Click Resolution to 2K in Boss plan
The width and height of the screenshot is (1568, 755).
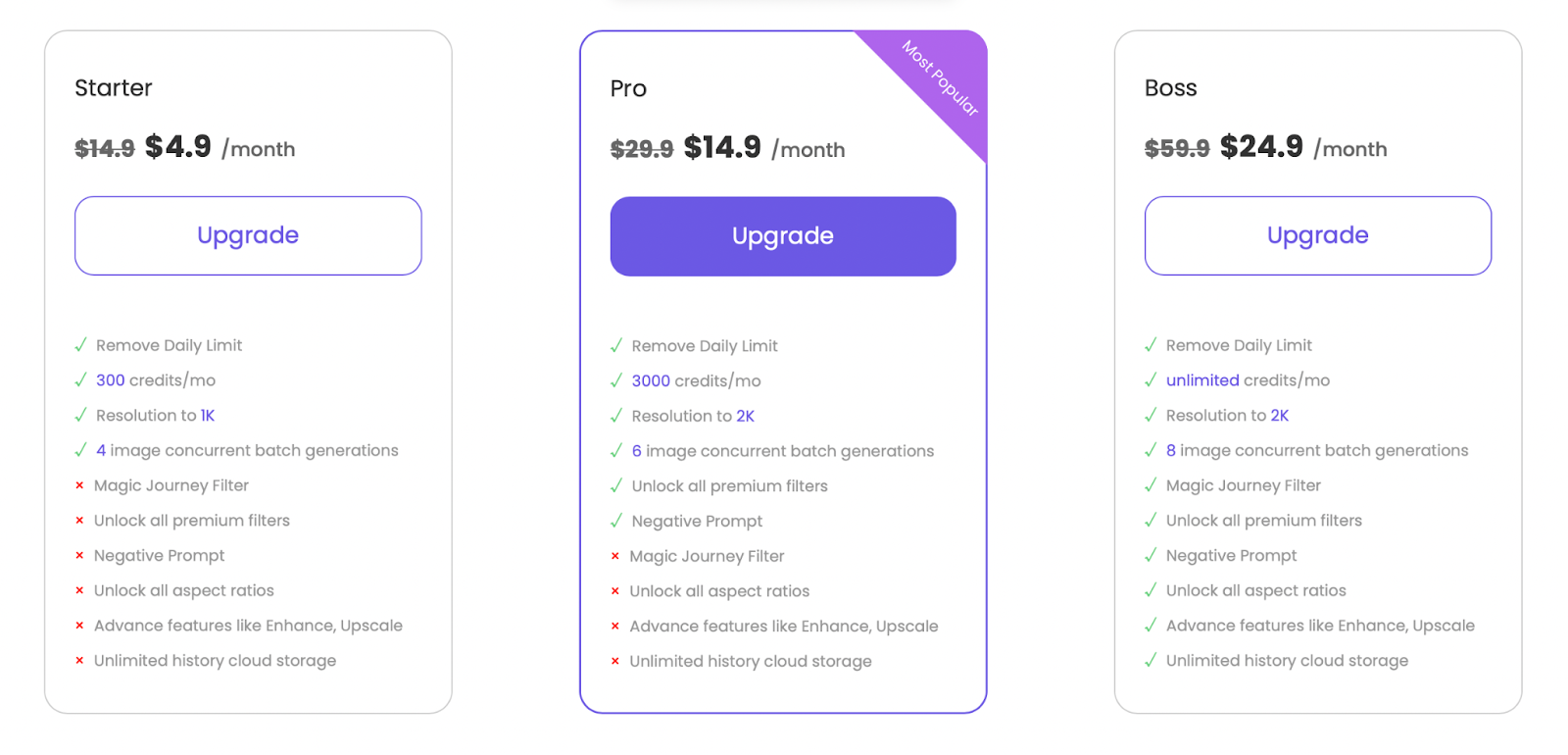(x=1227, y=416)
